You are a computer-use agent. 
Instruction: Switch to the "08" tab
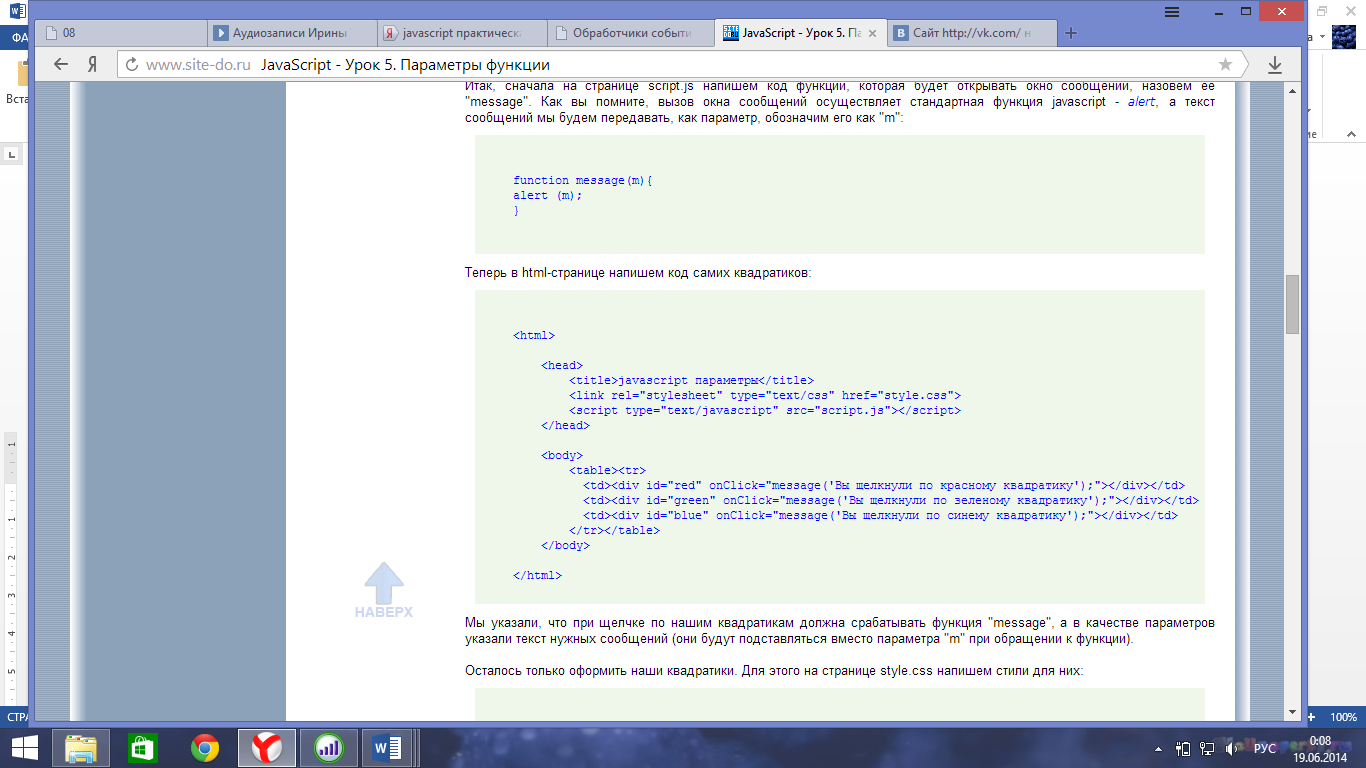pyautogui.click(x=120, y=33)
